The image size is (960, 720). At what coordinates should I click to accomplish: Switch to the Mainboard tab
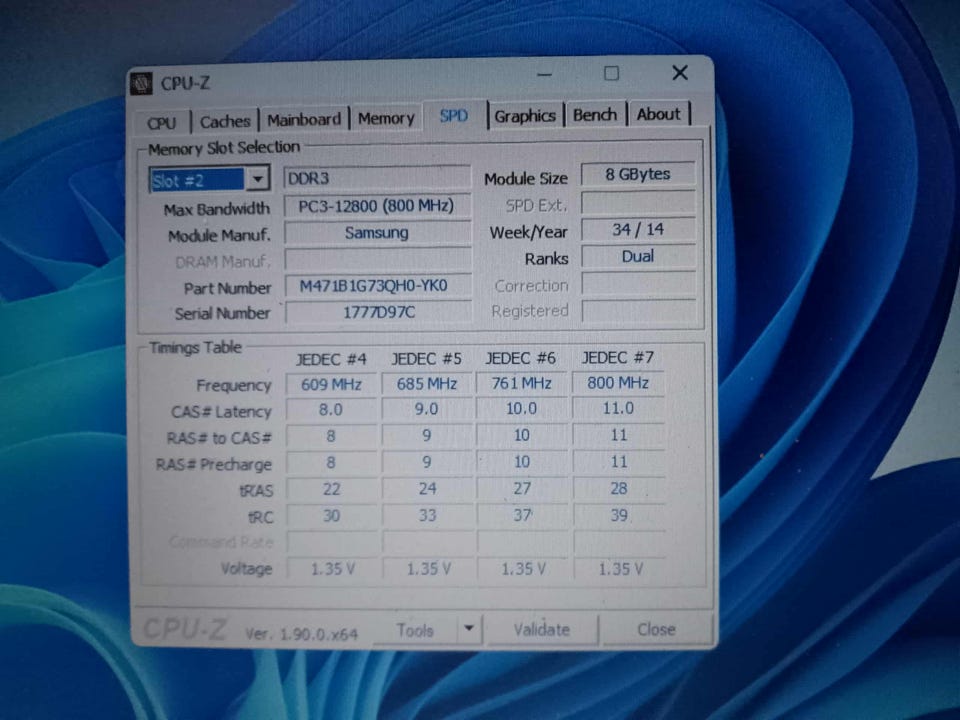pos(304,119)
